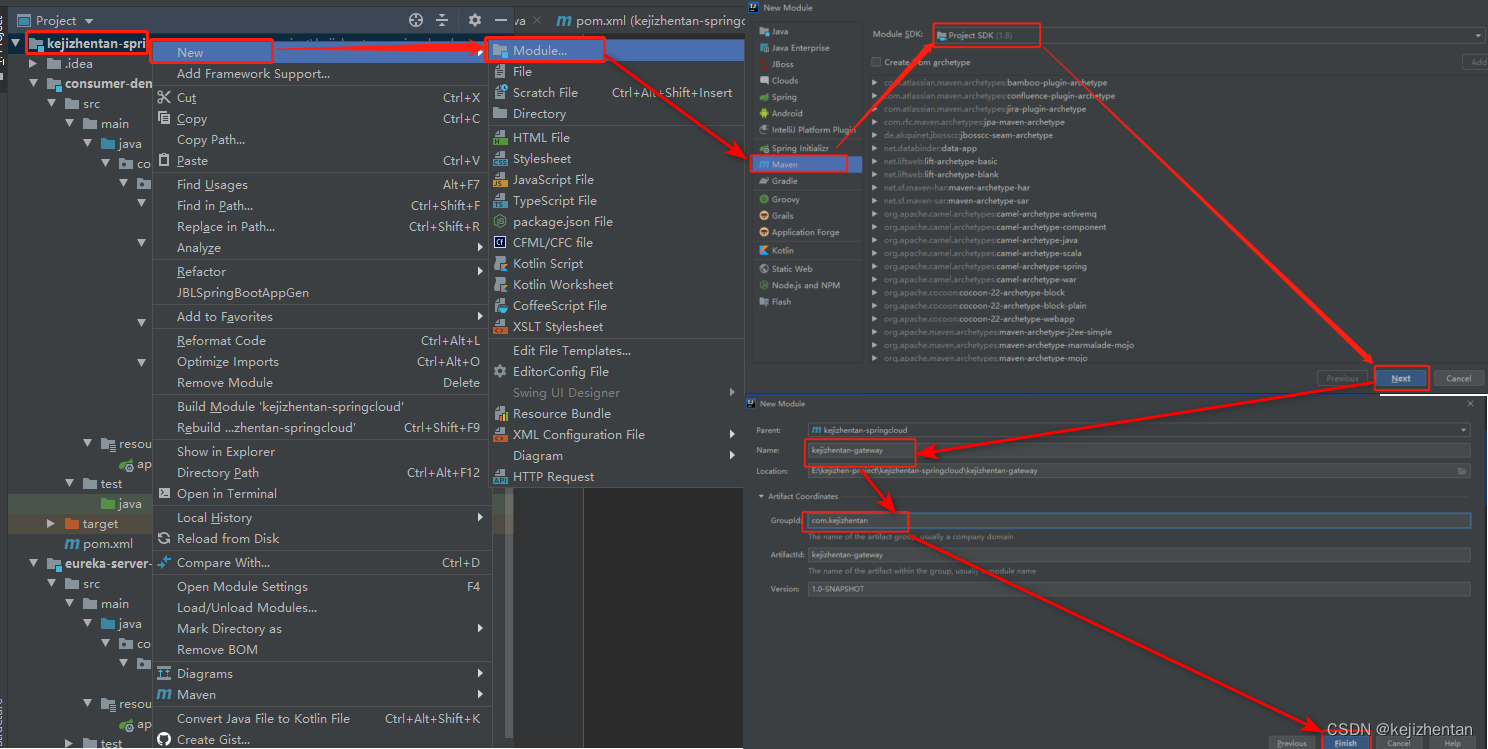
Task: Click Previous beside the Finish button
Action: (1291, 742)
